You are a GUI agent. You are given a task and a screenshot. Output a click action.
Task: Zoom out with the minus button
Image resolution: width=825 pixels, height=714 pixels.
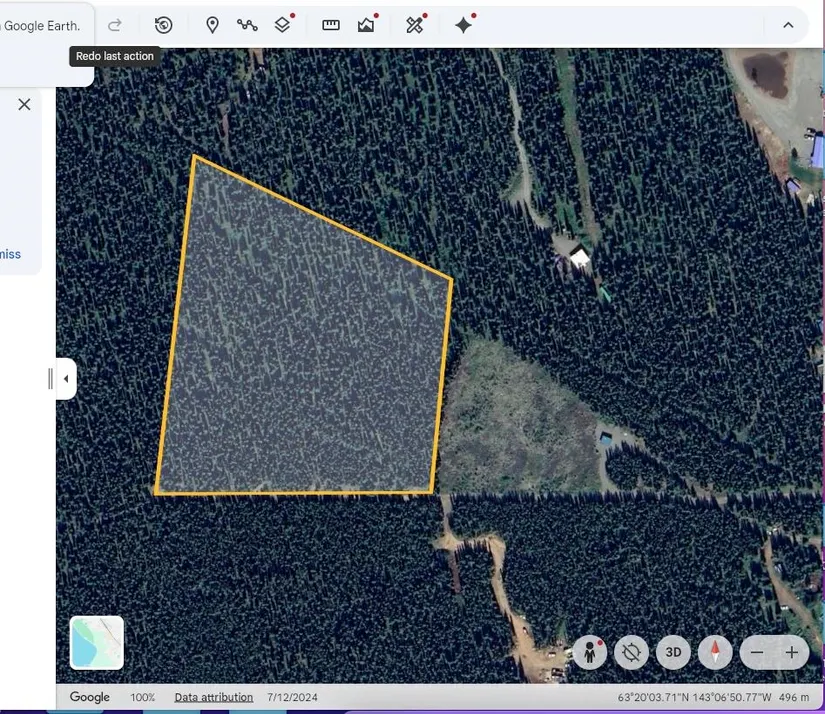757,653
